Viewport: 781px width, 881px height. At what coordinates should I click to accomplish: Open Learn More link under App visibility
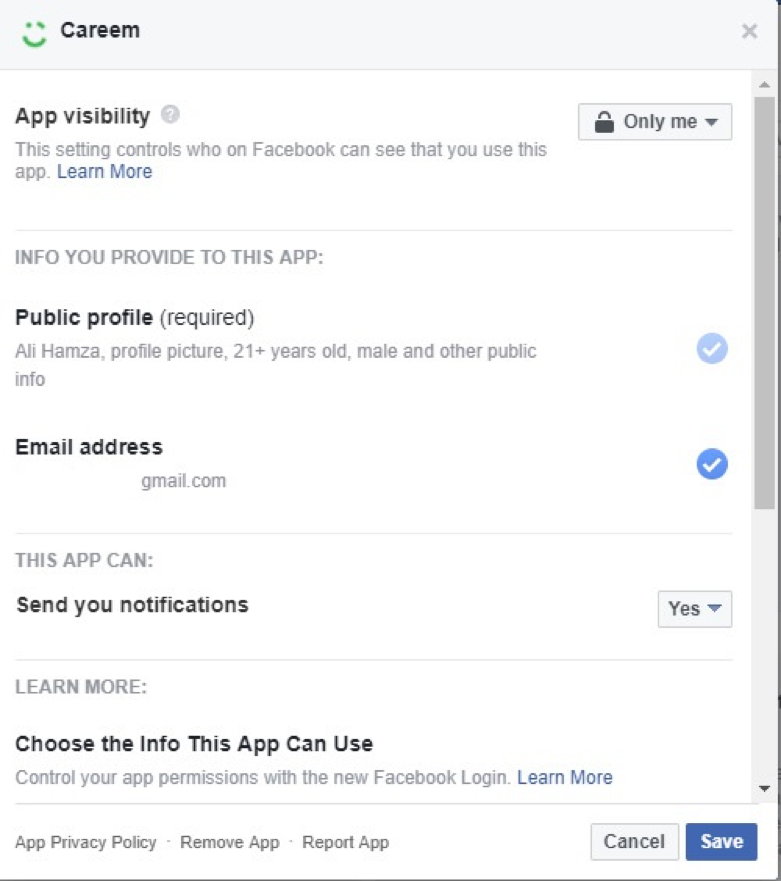[105, 172]
